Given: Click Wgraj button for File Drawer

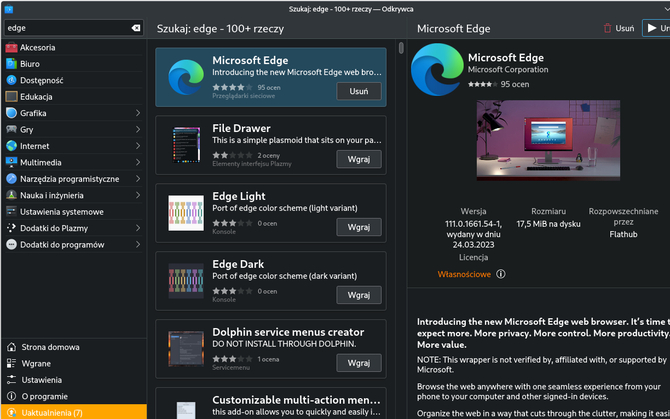Looking at the screenshot, I should [x=359, y=159].
